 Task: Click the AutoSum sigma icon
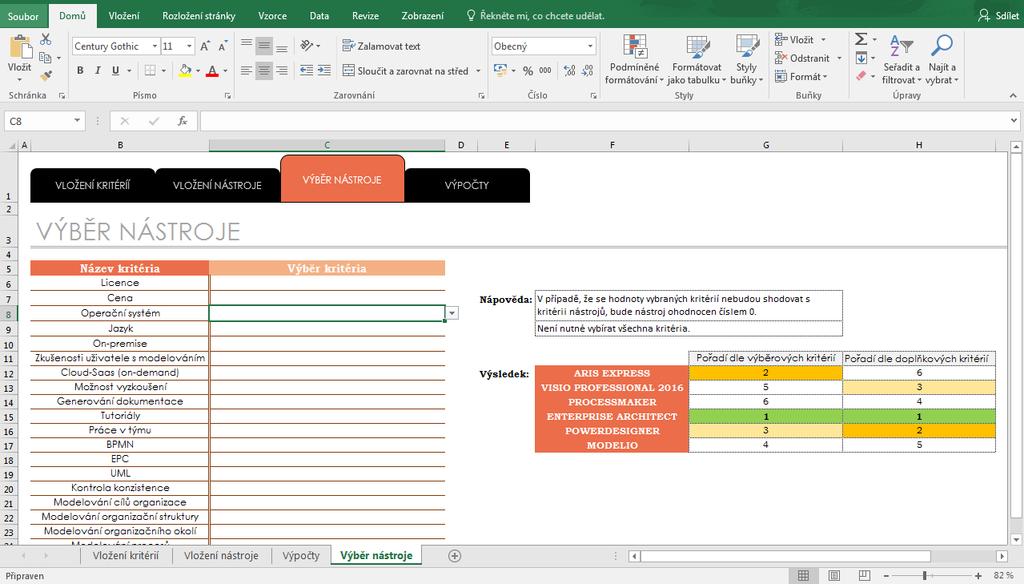point(861,39)
